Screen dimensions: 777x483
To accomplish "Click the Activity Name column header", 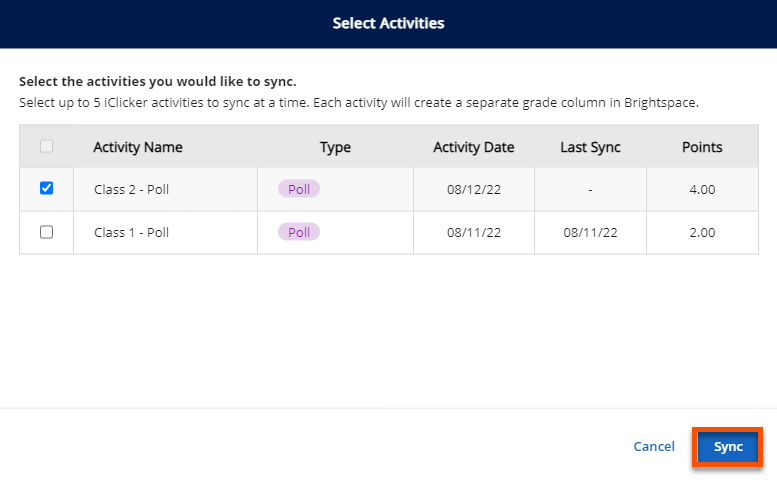I will [138, 147].
